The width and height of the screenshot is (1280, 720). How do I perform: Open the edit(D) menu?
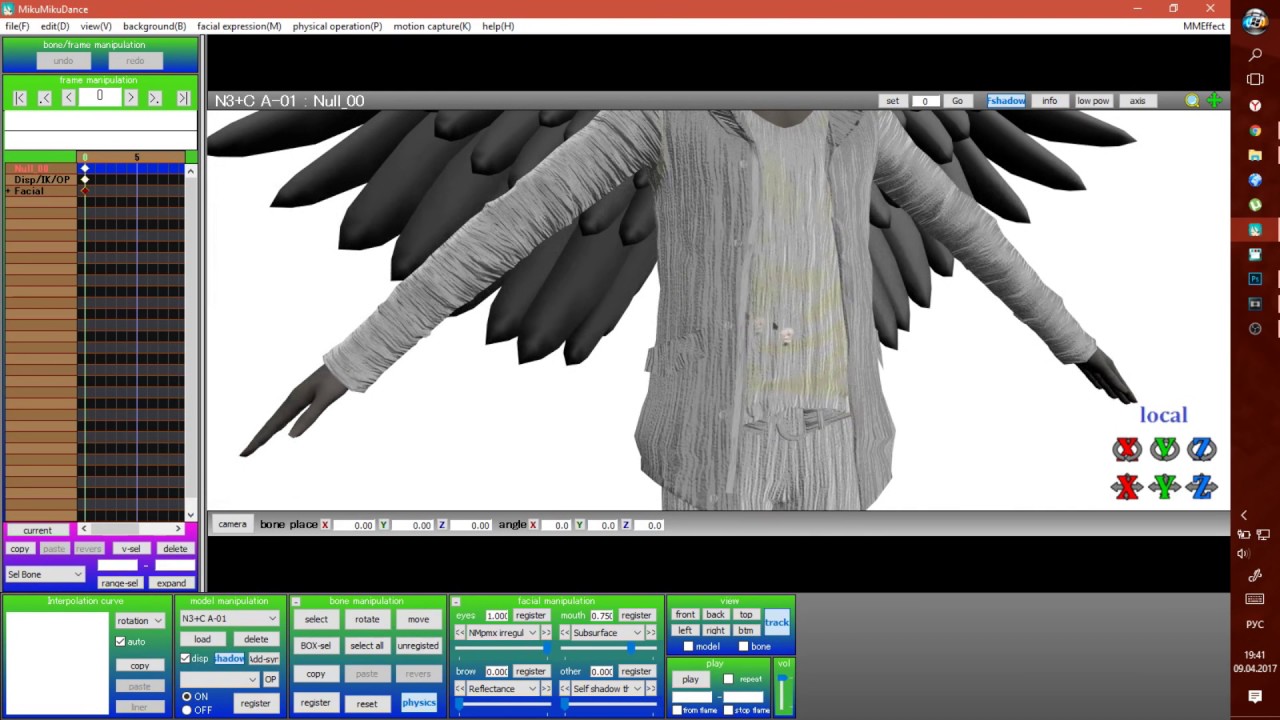click(55, 26)
